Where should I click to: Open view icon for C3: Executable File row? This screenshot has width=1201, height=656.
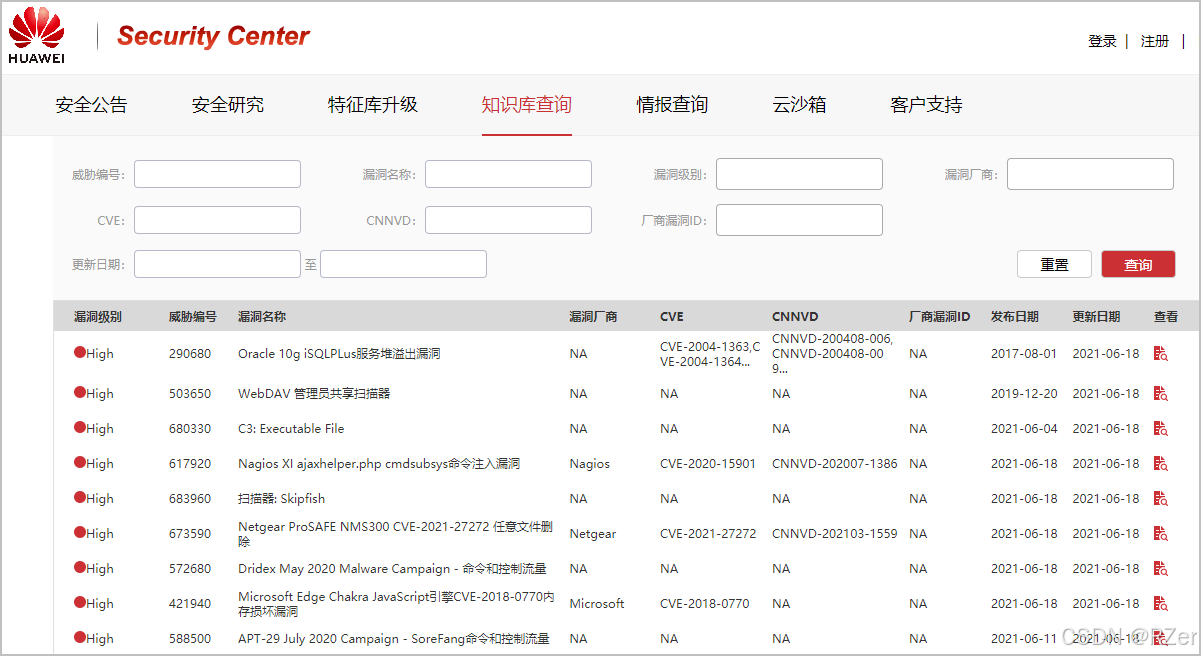coord(1160,429)
